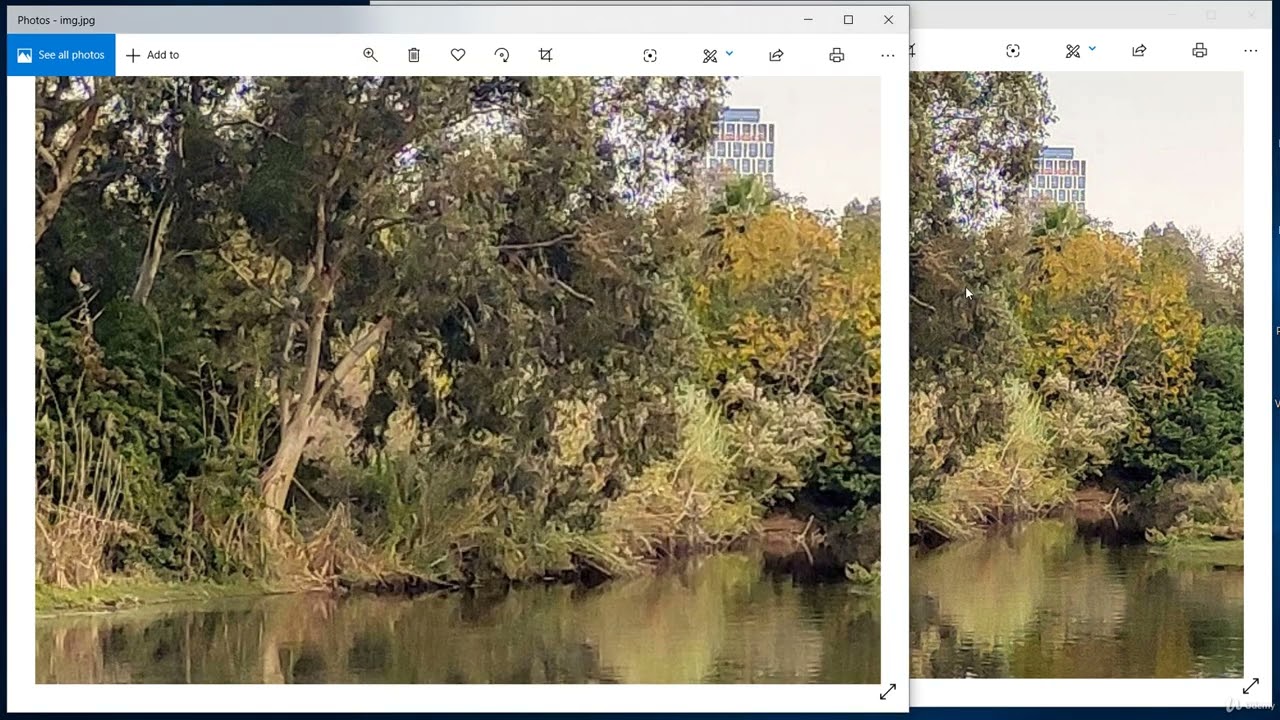Screen dimensions: 1280x720
Task: Click the Zoom magnifier icon
Action: tap(370, 55)
